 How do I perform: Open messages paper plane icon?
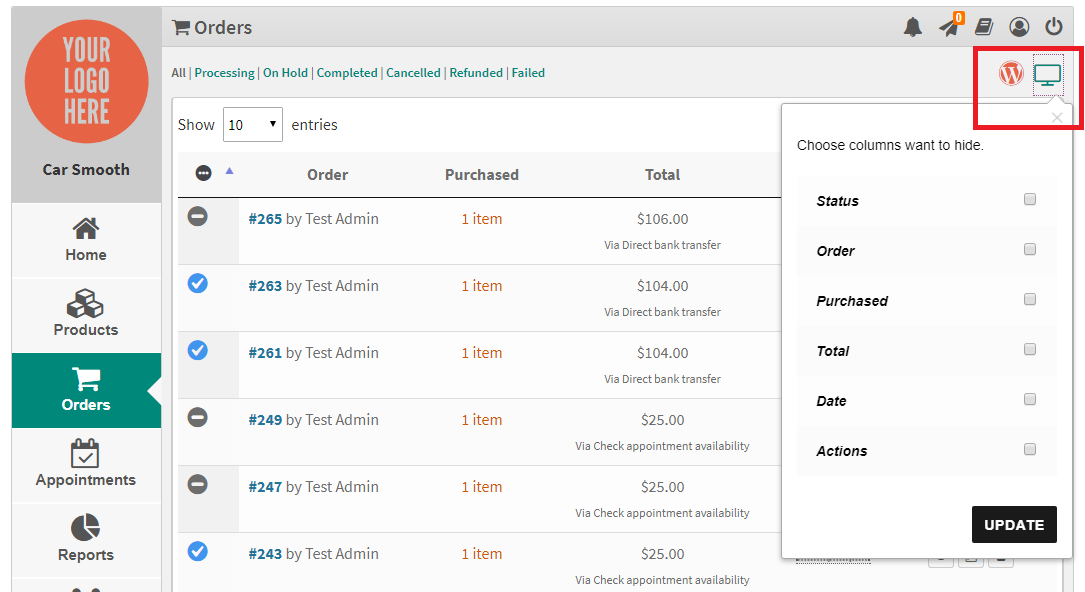pos(949,27)
